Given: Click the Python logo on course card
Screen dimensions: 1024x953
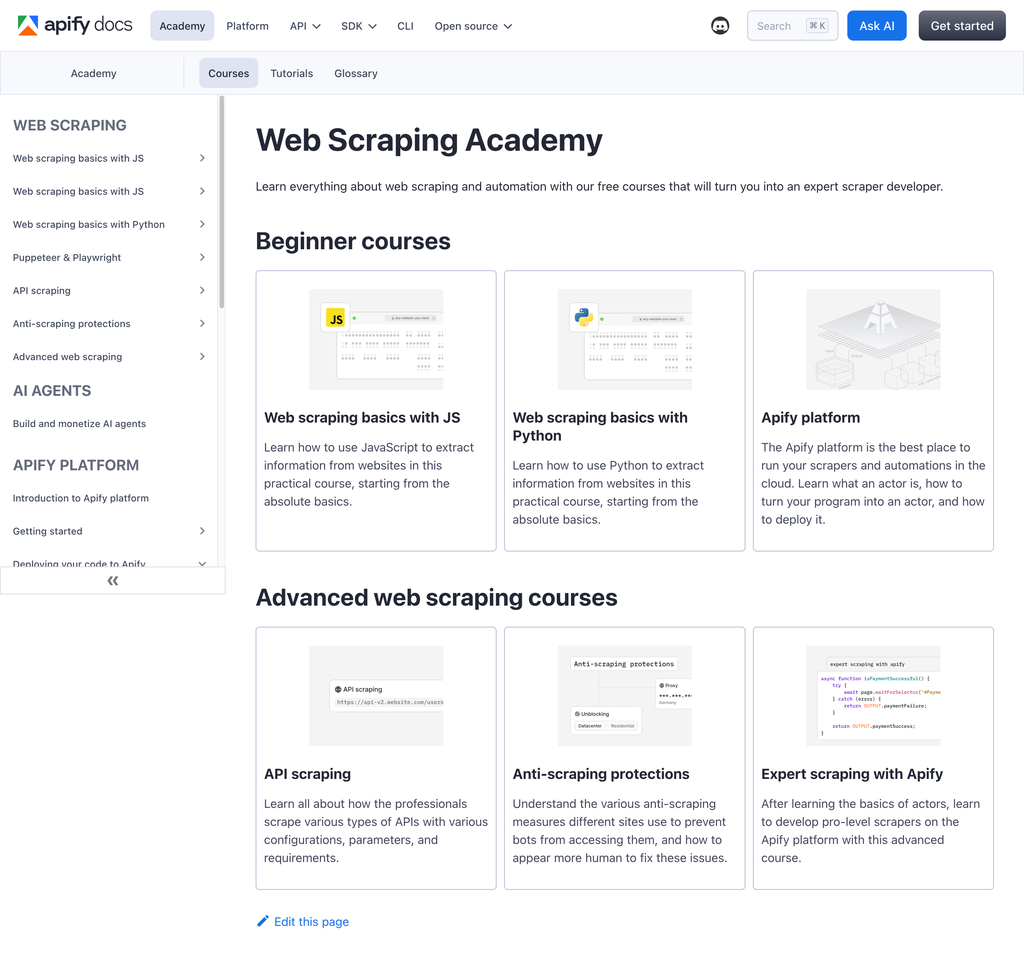Looking at the screenshot, I should coord(583,317).
